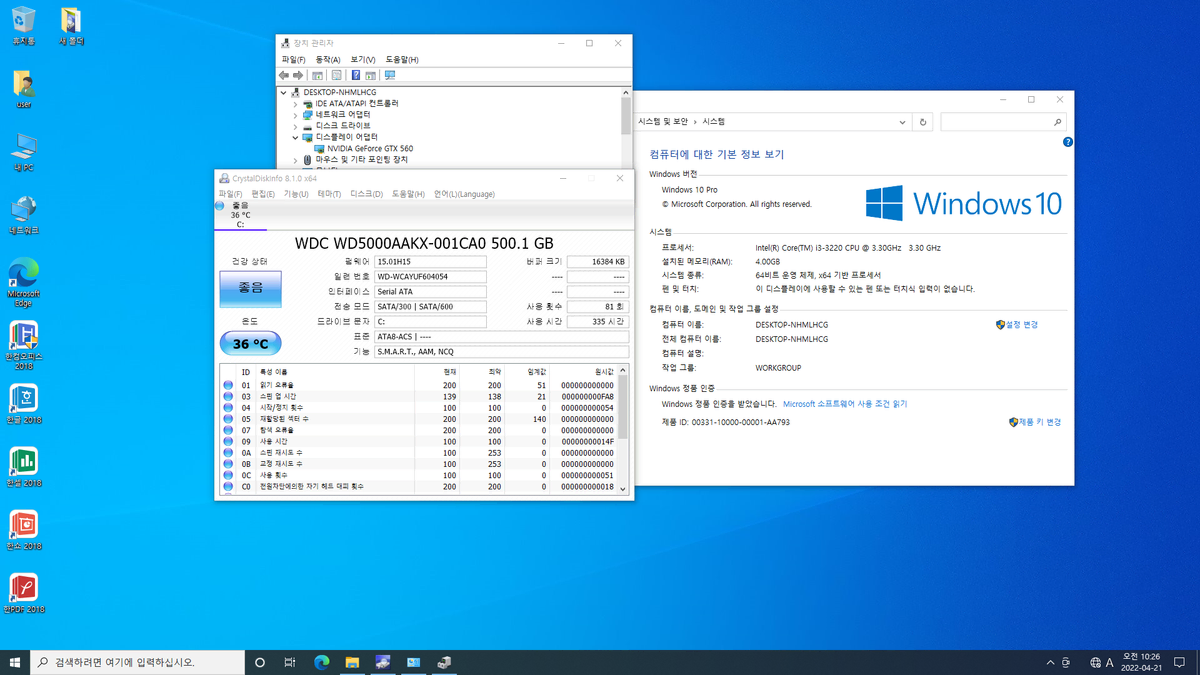The height and width of the screenshot is (675, 1200).
Task: Open Microsoft 소프트웨어 사용 조건 읽기 link
Action: pyautogui.click(x=845, y=404)
